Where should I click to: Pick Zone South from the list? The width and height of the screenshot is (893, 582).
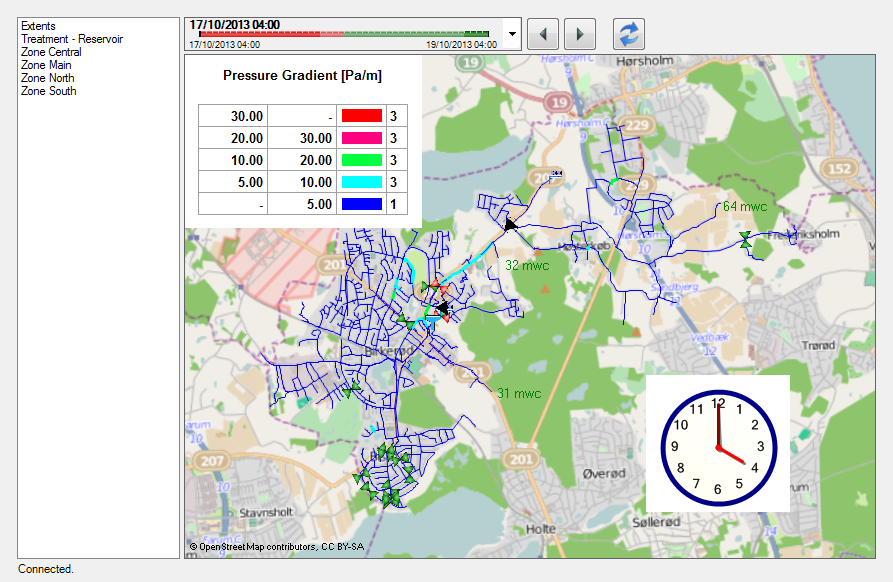tap(48, 91)
